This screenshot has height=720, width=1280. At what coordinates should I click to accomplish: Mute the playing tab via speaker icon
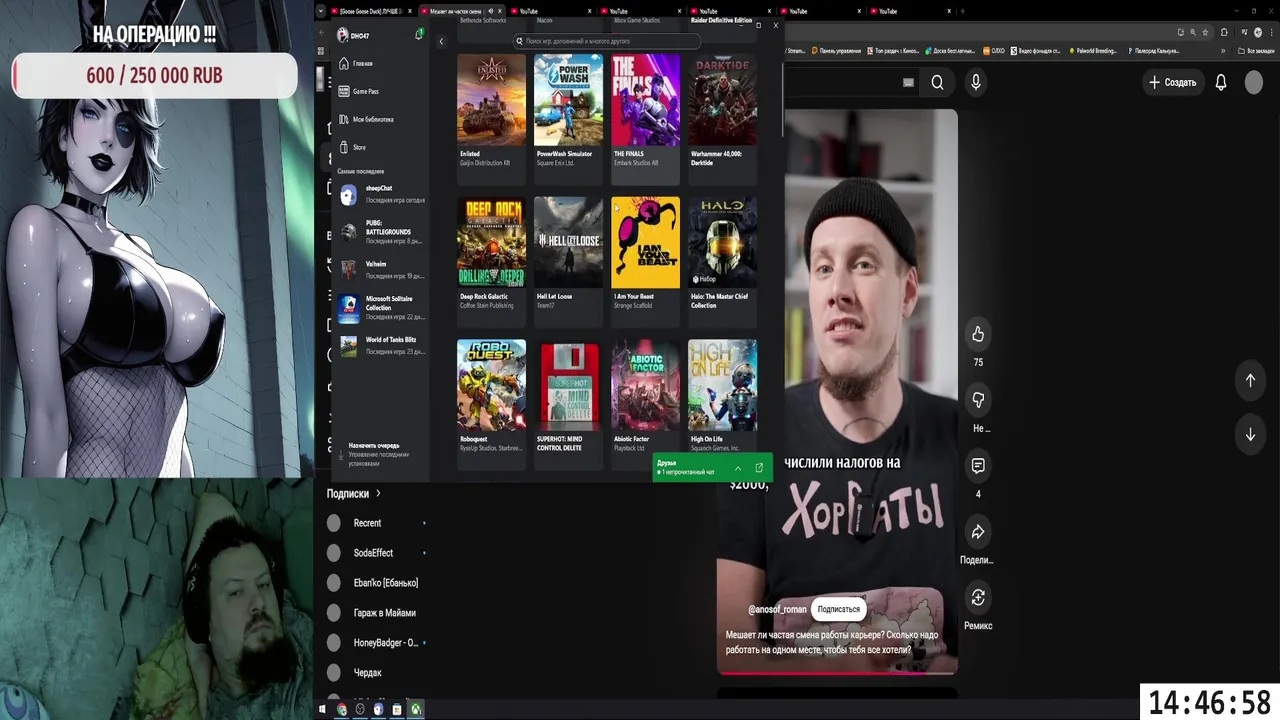[x=490, y=11]
